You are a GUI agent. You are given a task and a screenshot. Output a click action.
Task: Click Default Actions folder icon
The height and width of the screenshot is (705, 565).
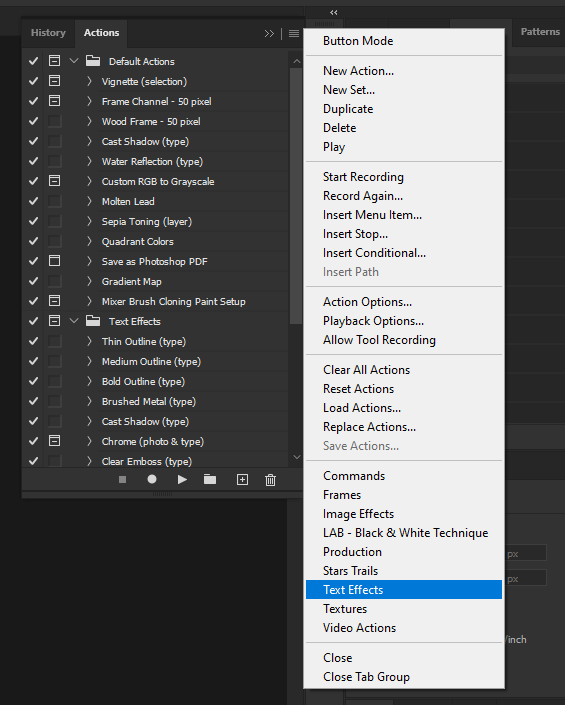click(x=93, y=61)
